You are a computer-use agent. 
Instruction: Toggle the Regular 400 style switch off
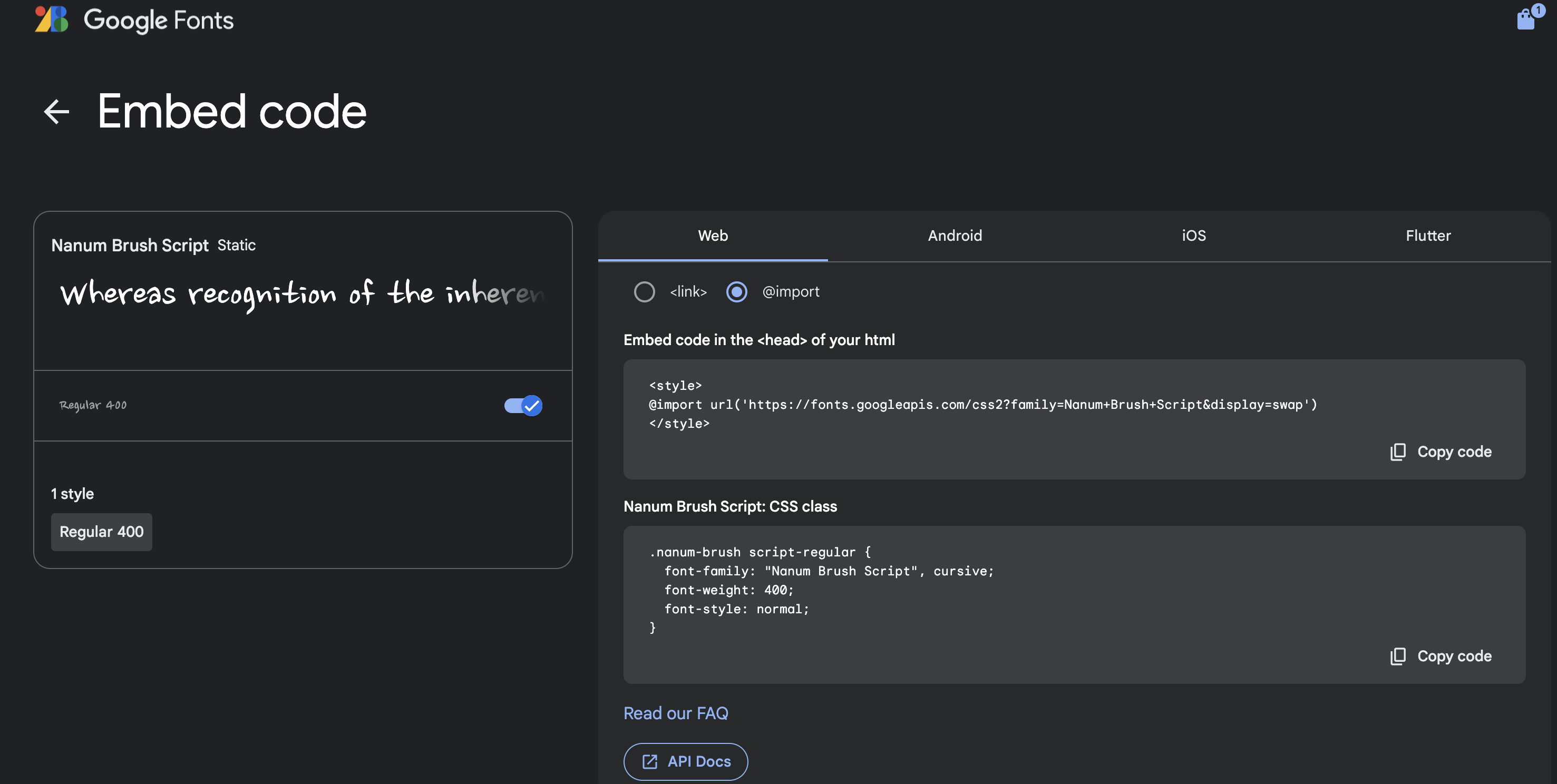[x=523, y=405]
